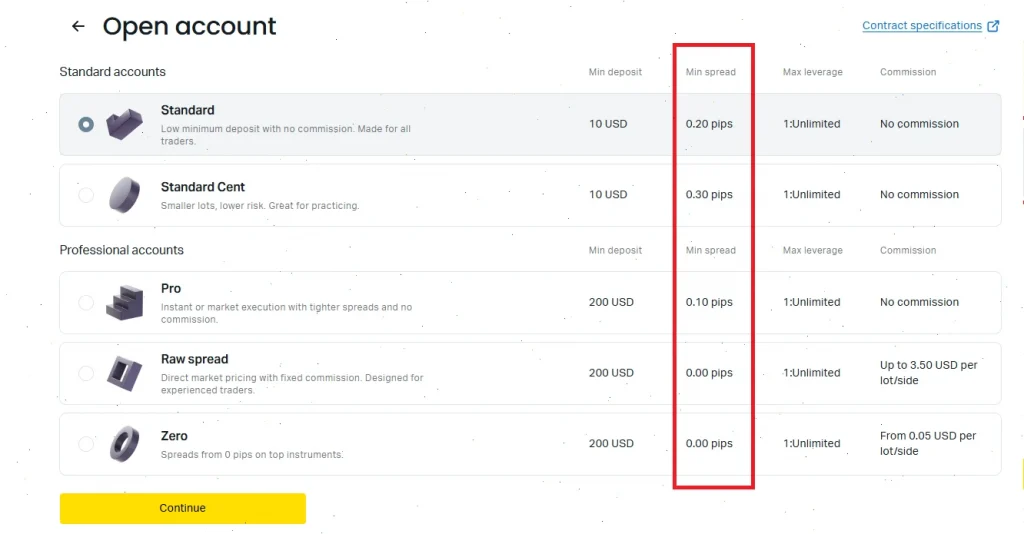The height and width of the screenshot is (534, 1024).
Task: Click the Zero account ring icon
Action: pos(124,444)
